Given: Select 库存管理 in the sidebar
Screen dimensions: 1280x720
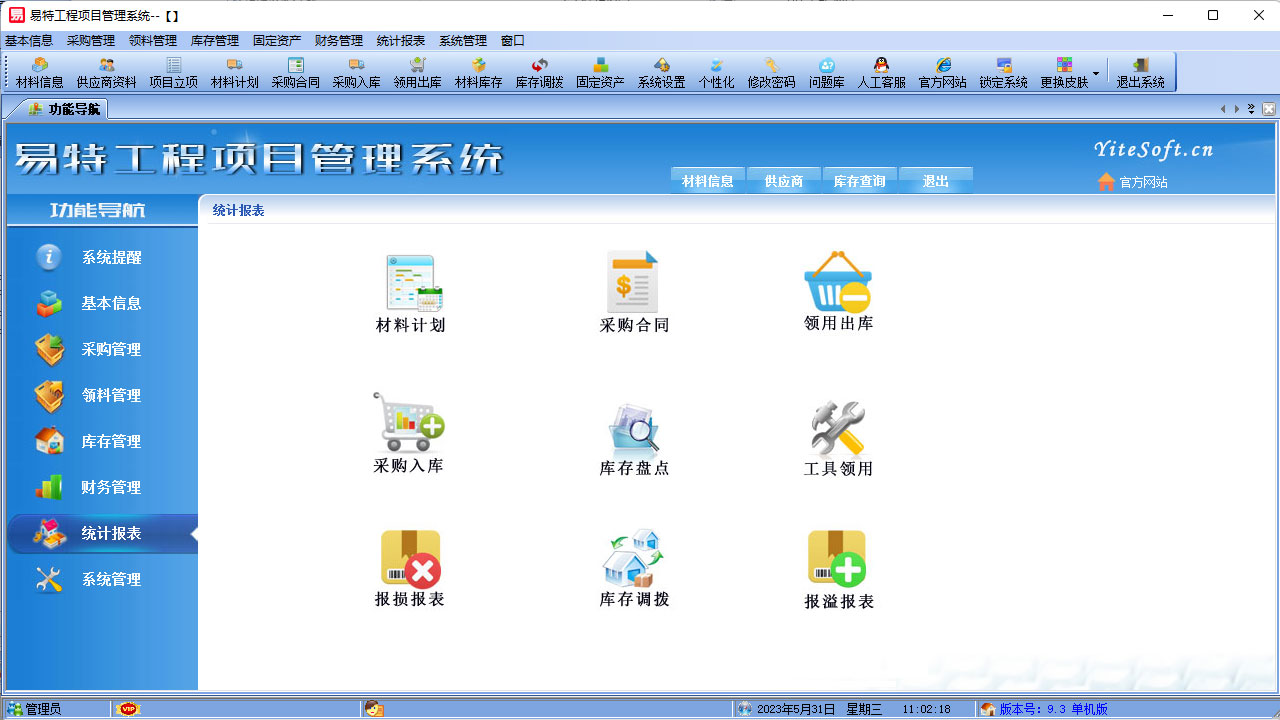Looking at the screenshot, I should (x=99, y=441).
